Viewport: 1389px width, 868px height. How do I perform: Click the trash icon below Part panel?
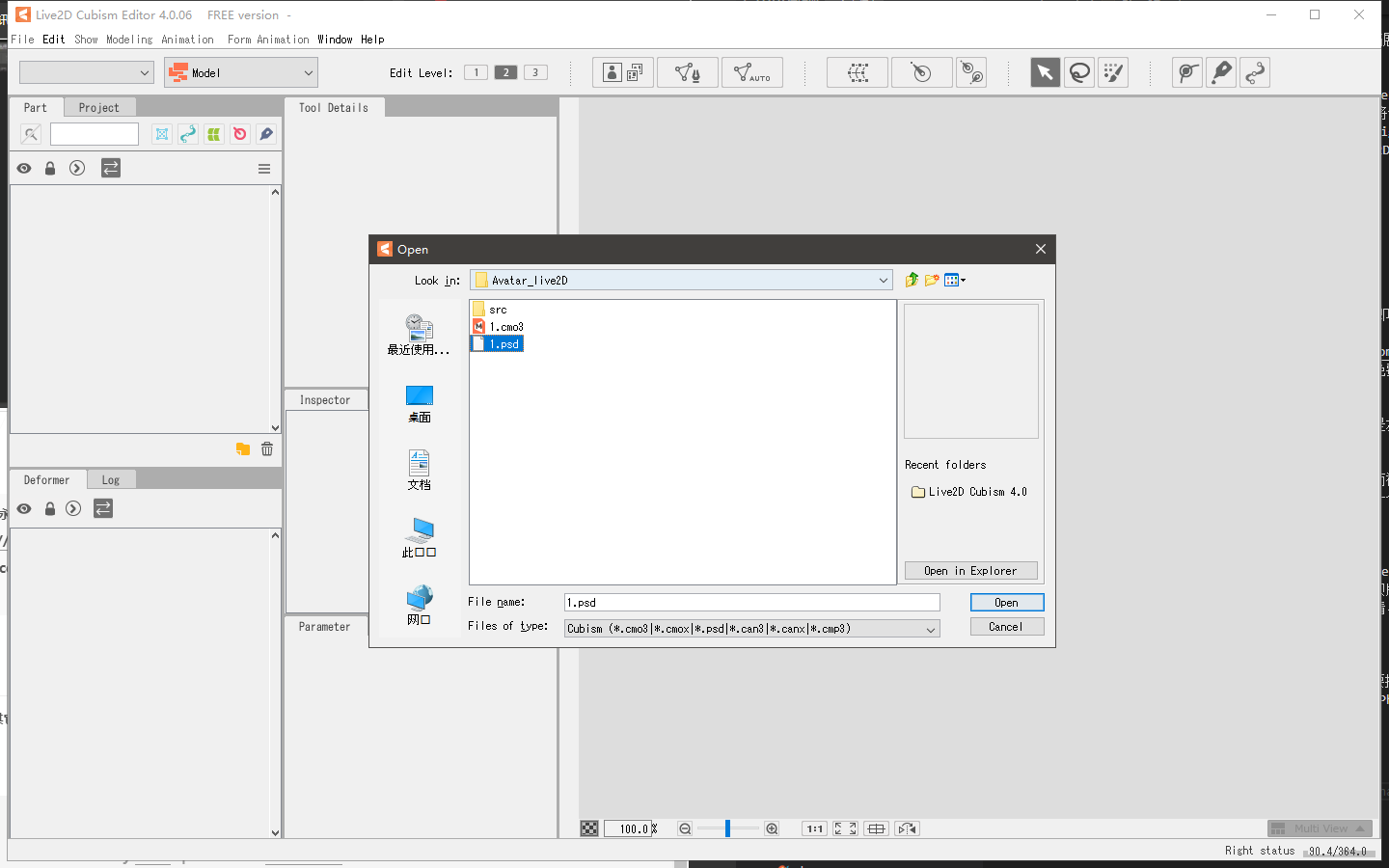click(267, 448)
